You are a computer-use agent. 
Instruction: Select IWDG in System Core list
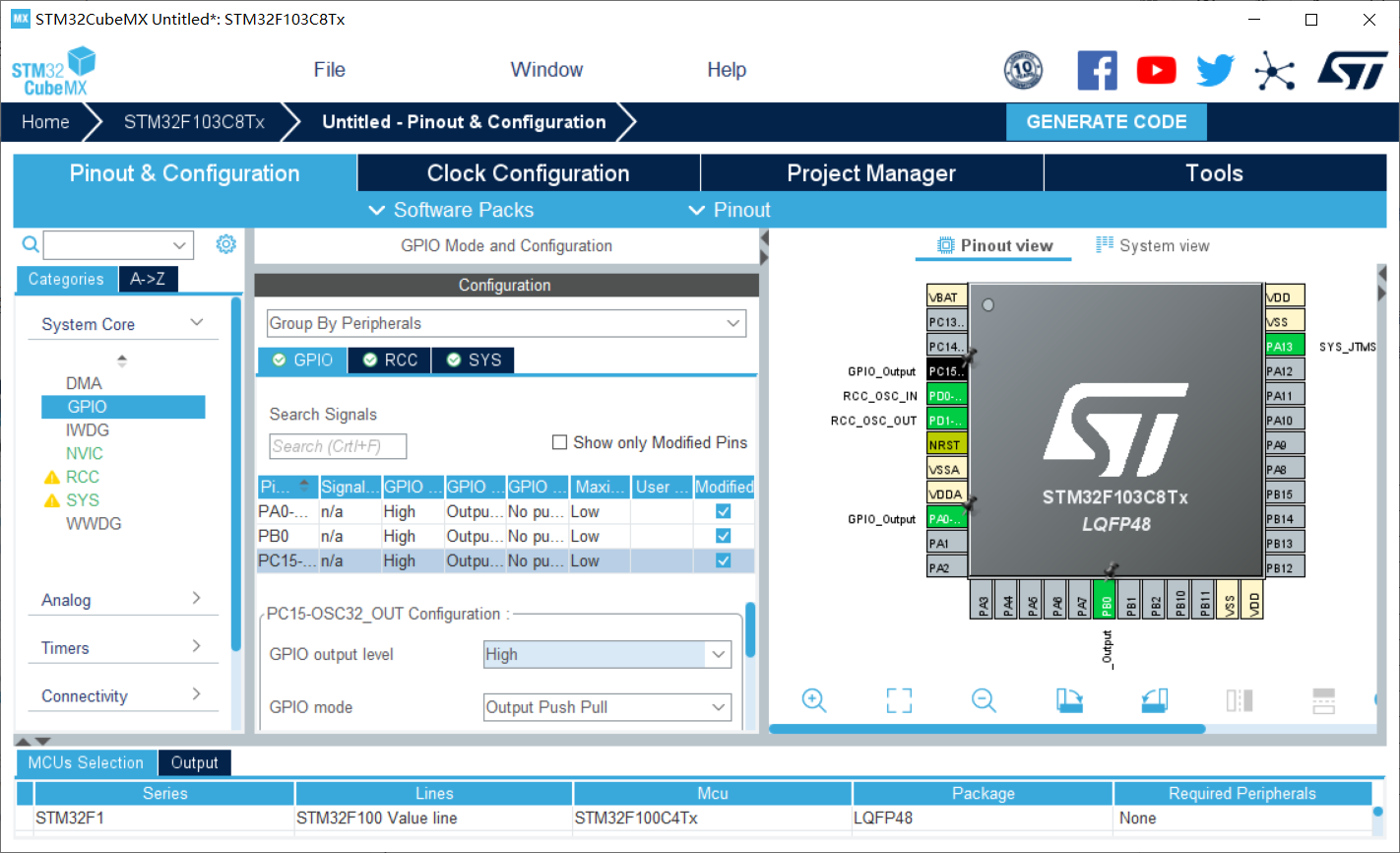point(88,429)
